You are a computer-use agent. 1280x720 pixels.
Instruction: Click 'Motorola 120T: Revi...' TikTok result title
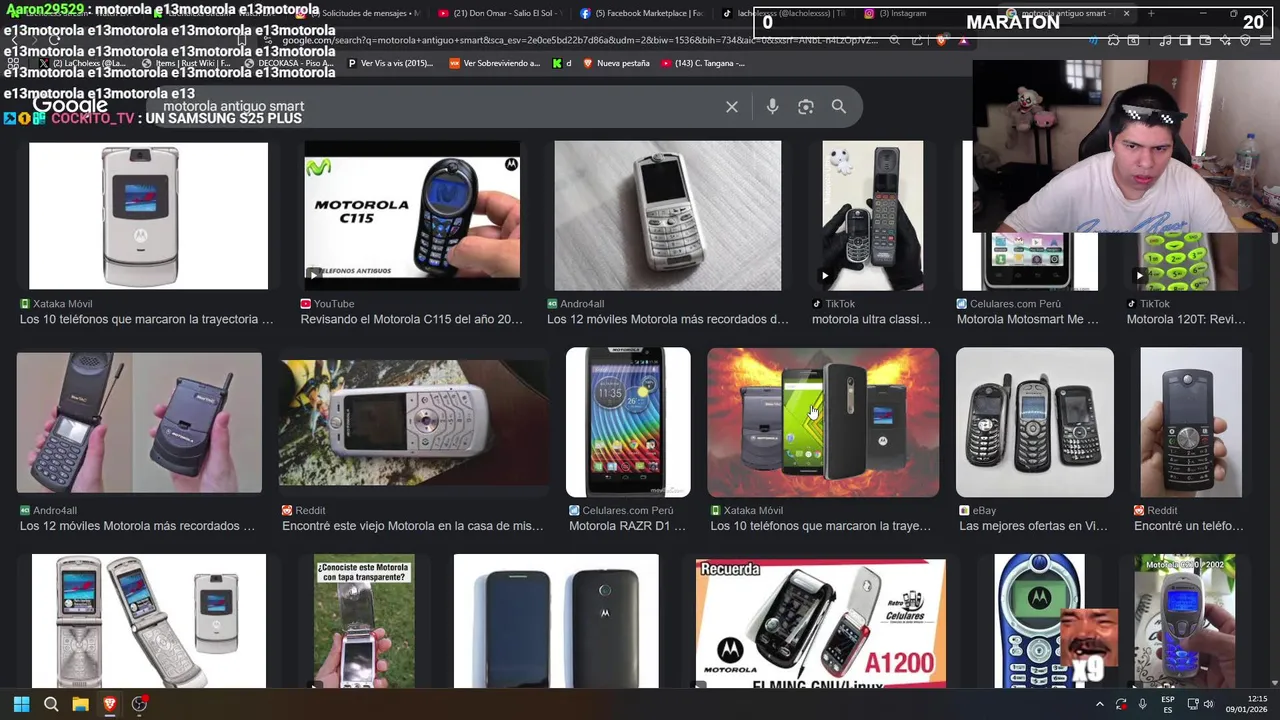[1186, 319]
